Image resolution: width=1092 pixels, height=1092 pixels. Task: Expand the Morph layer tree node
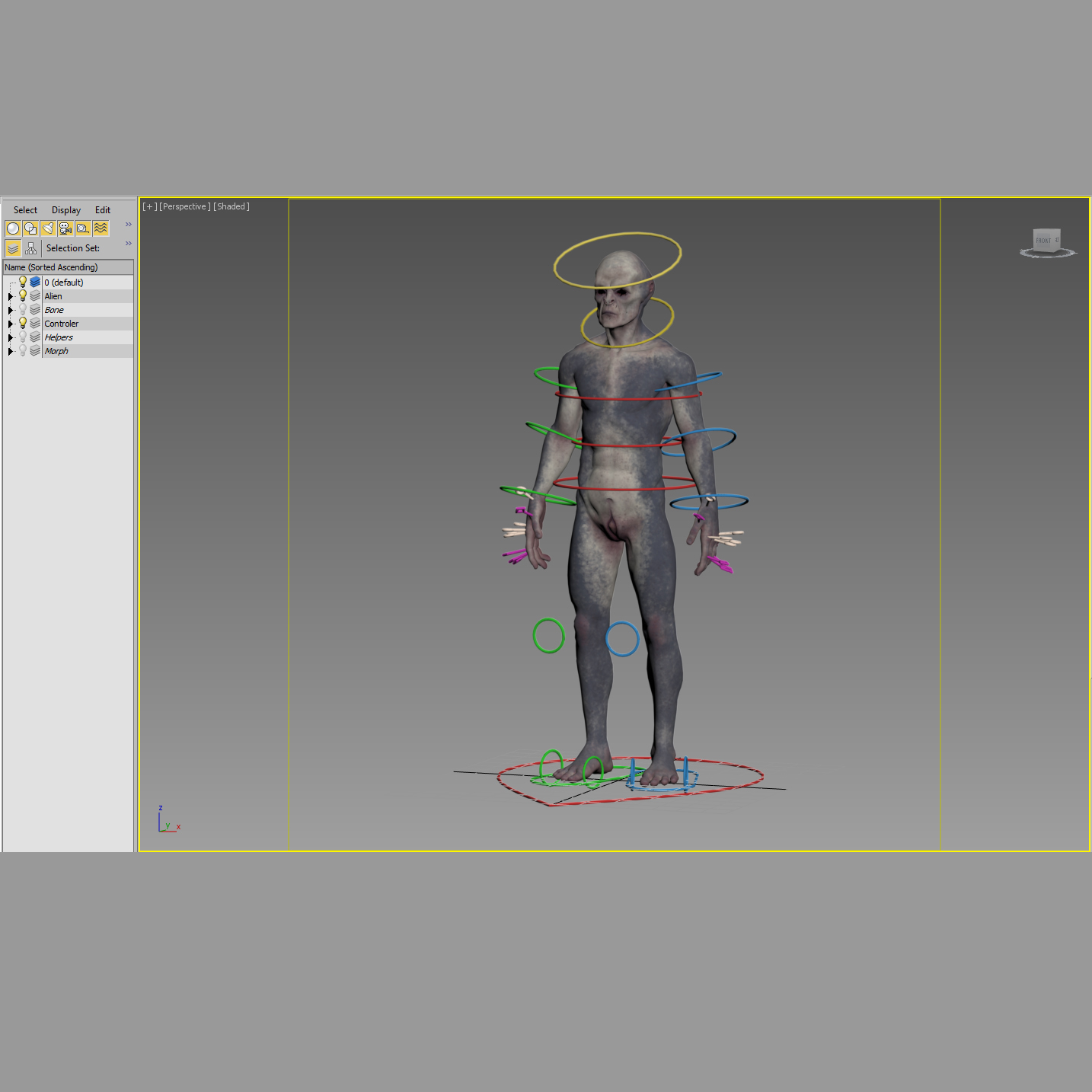pyautogui.click(x=11, y=350)
